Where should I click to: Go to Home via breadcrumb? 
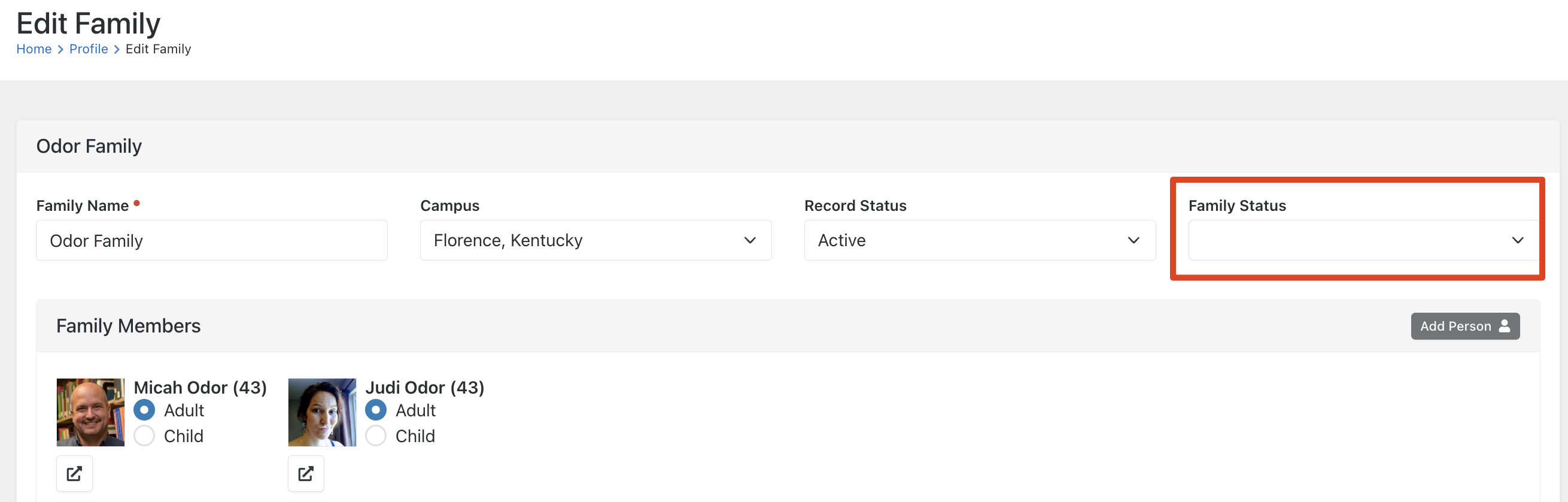[x=34, y=49]
